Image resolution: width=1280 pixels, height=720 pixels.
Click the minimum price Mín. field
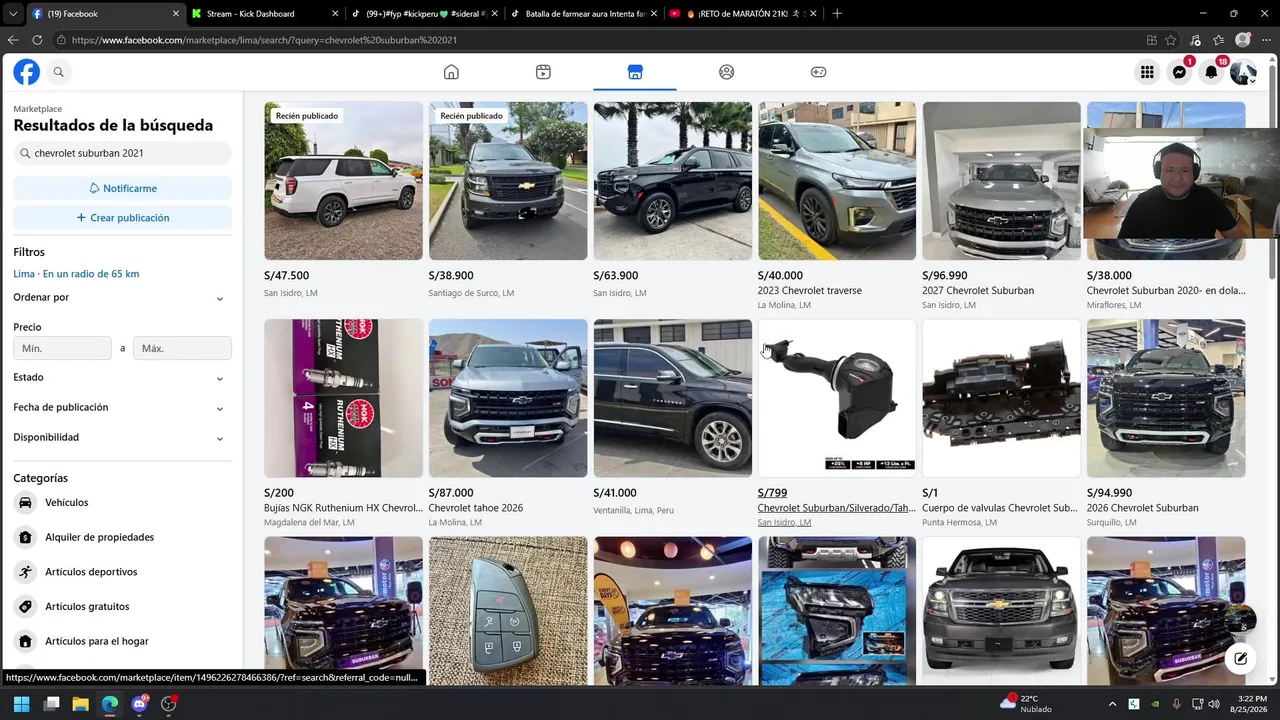(x=62, y=348)
